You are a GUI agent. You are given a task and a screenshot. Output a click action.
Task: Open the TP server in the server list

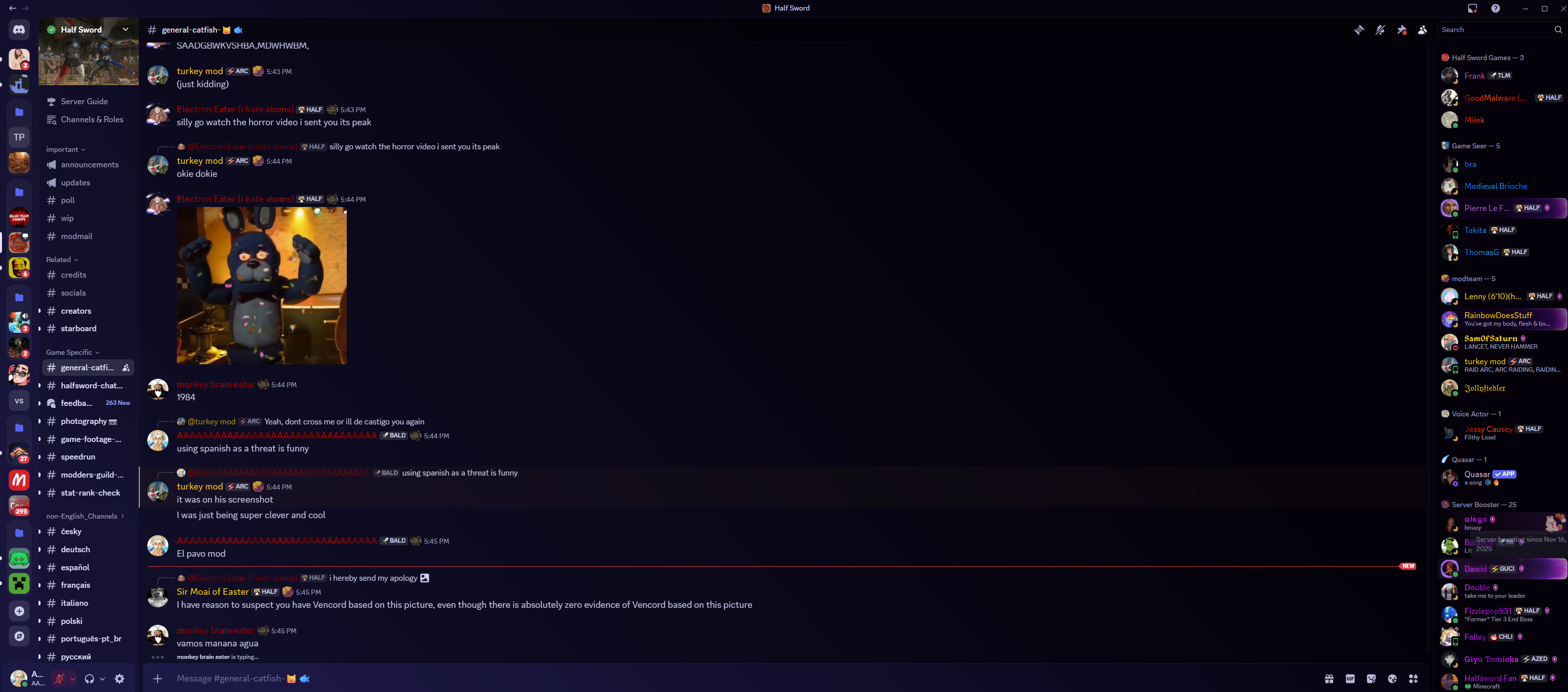pyautogui.click(x=19, y=137)
